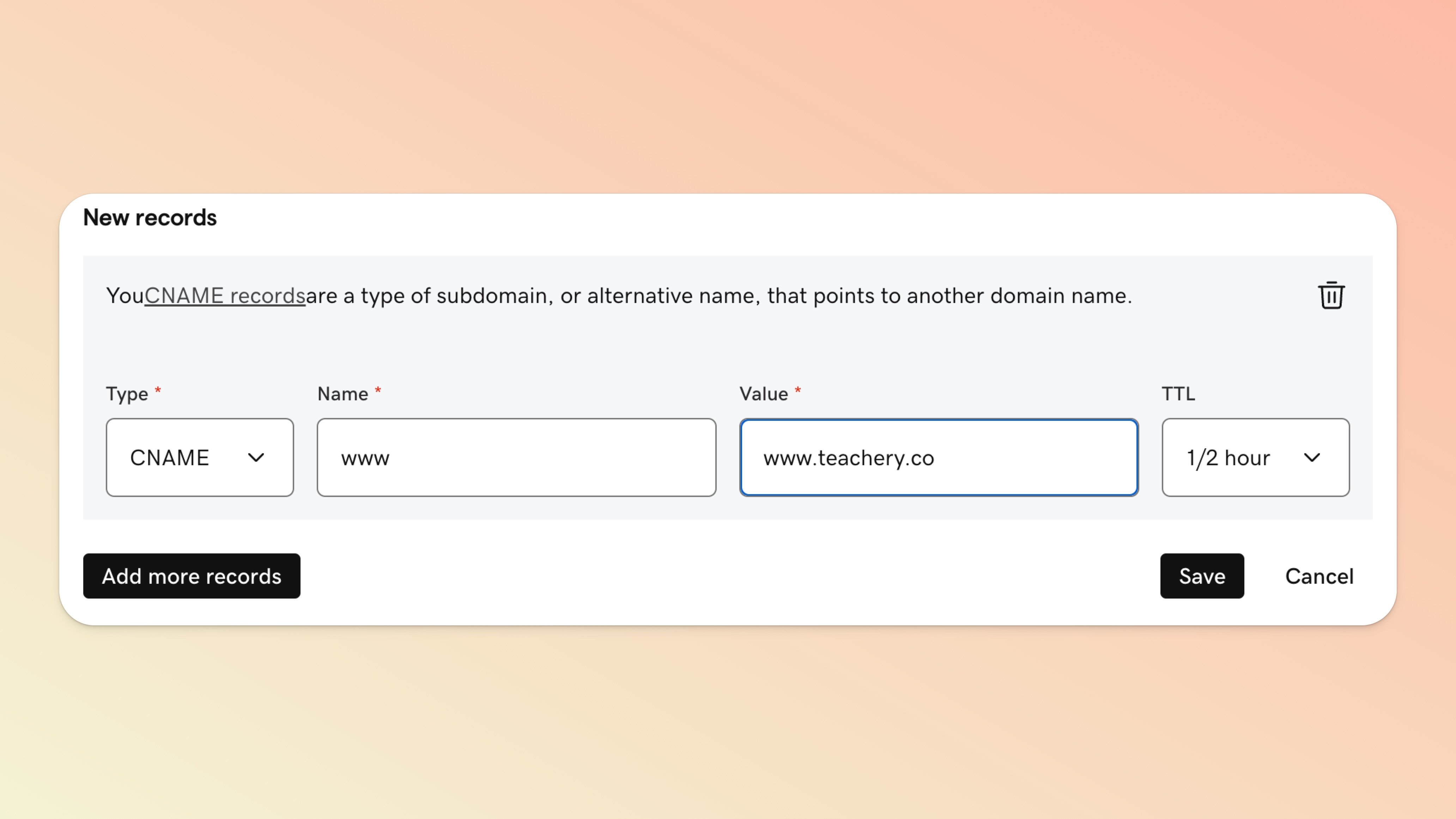Click the chevron arrow beside CNAME
This screenshot has height=819, width=1456.
pos(256,457)
